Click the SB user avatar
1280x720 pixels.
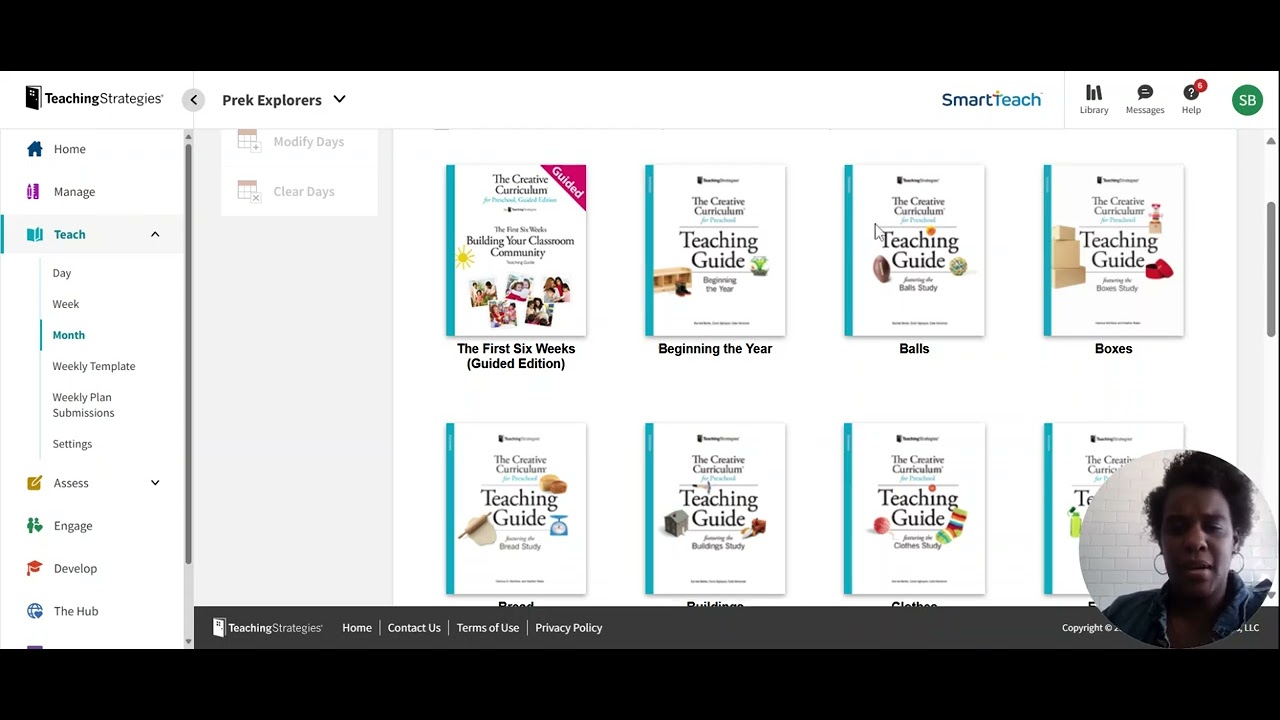1247,100
